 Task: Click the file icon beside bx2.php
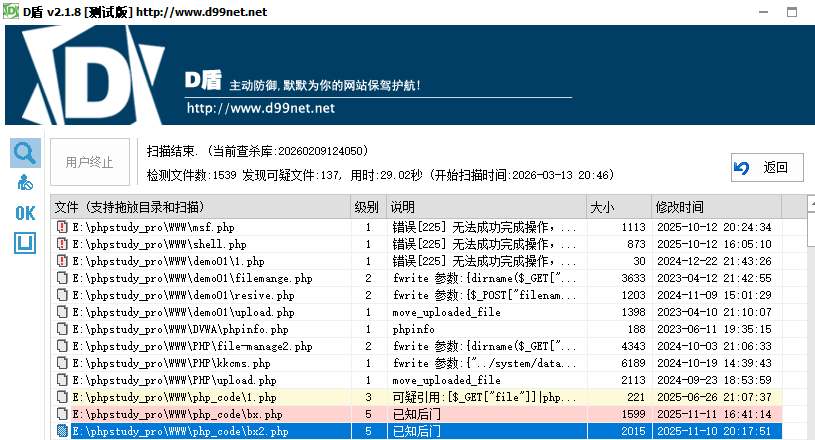(62, 431)
